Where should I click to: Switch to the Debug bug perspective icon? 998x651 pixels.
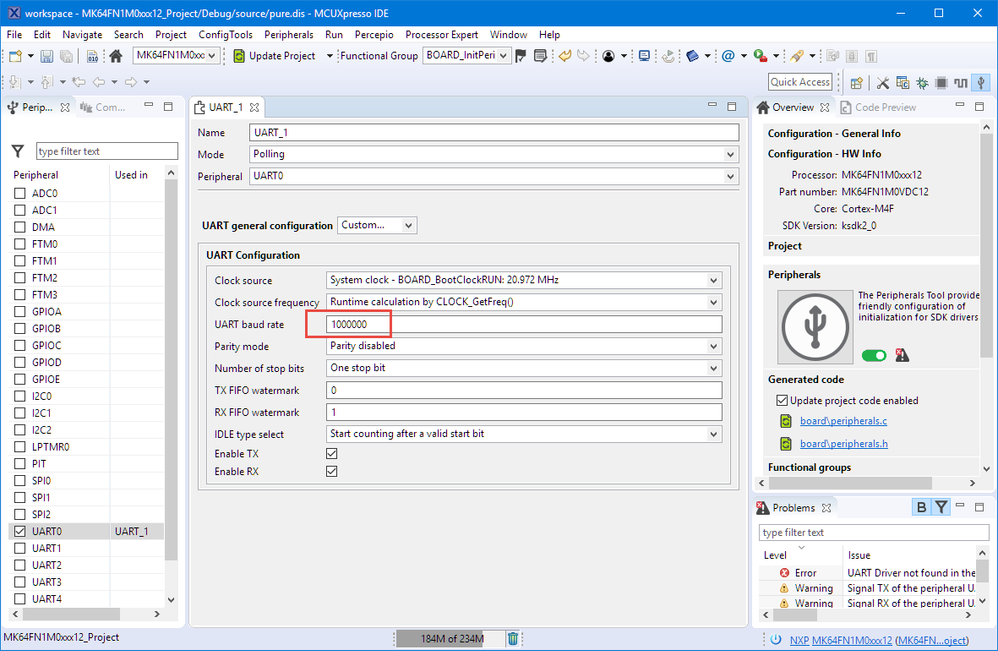922,83
